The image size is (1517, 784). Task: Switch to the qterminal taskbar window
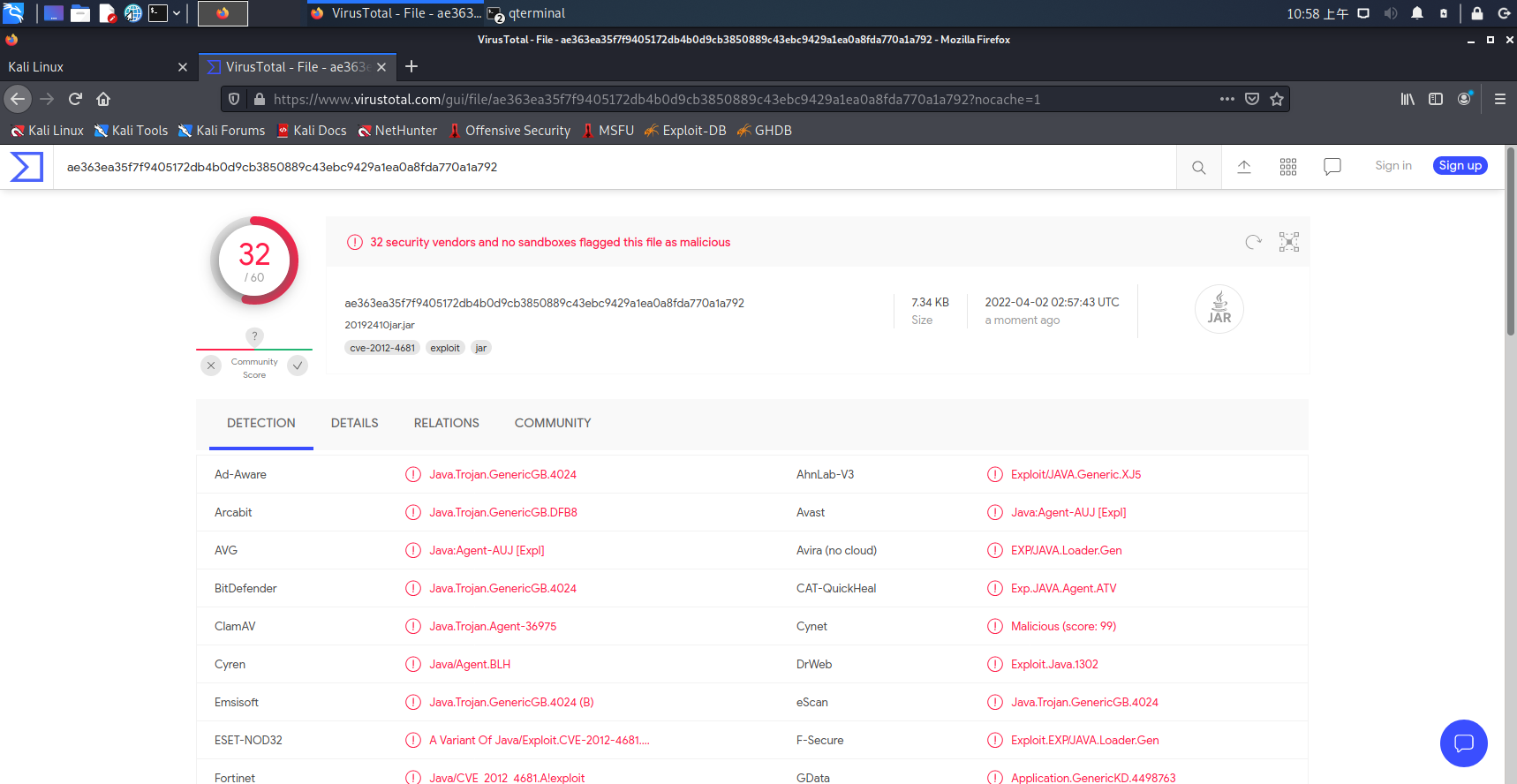[527, 13]
